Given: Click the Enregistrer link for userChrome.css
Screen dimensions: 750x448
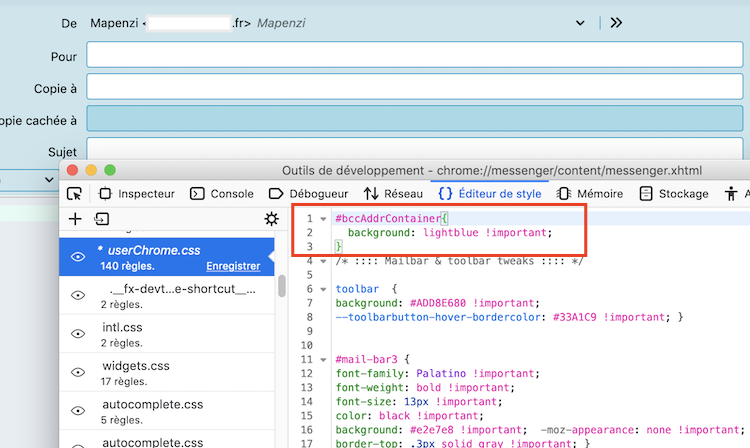Looking at the screenshot, I should pyautogui.click(x=233, y=267).
